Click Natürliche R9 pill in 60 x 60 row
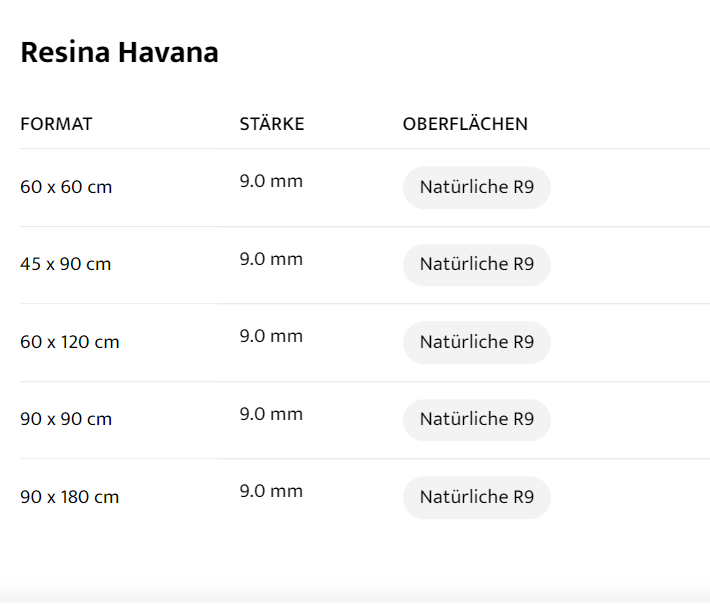 (477, 187)
